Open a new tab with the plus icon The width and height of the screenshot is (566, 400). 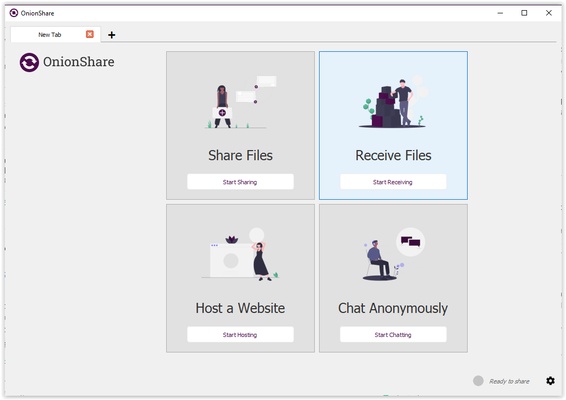coord(112,35)
